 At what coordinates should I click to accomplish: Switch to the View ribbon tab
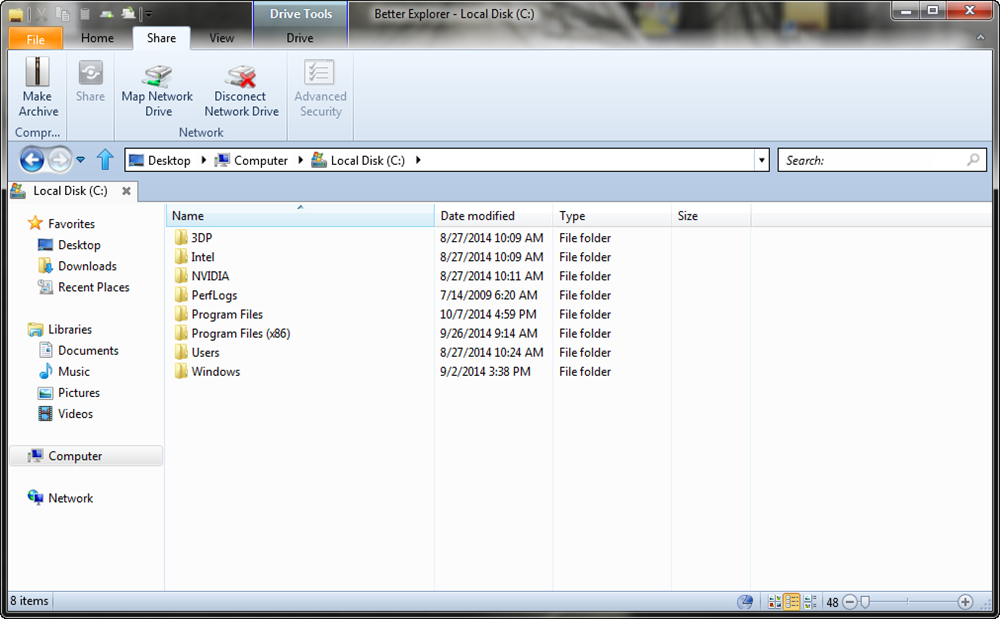click(x=221, y=38)
